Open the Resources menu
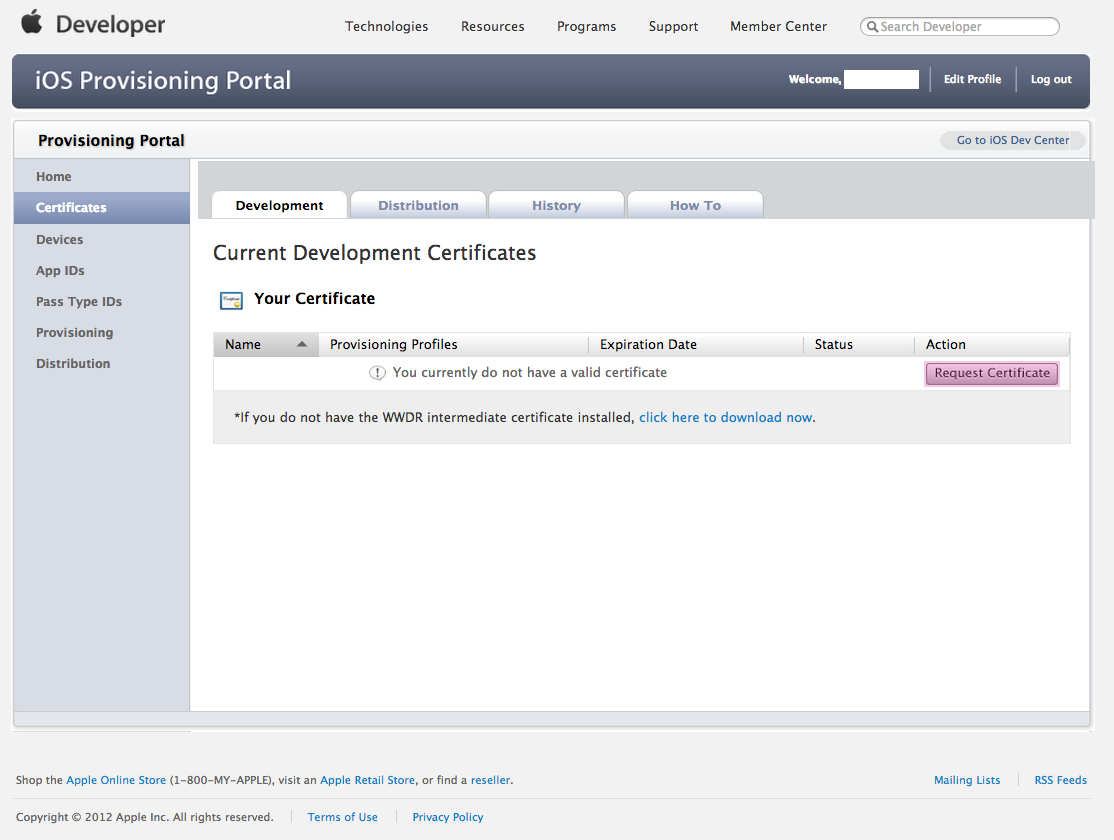 (x=492, y=26)
